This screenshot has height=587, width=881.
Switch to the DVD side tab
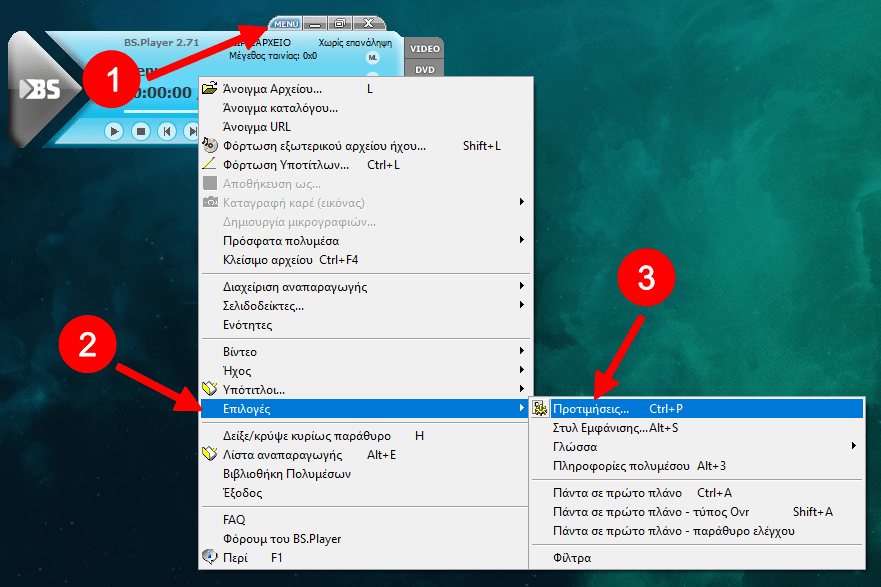(x=425, y=70)
